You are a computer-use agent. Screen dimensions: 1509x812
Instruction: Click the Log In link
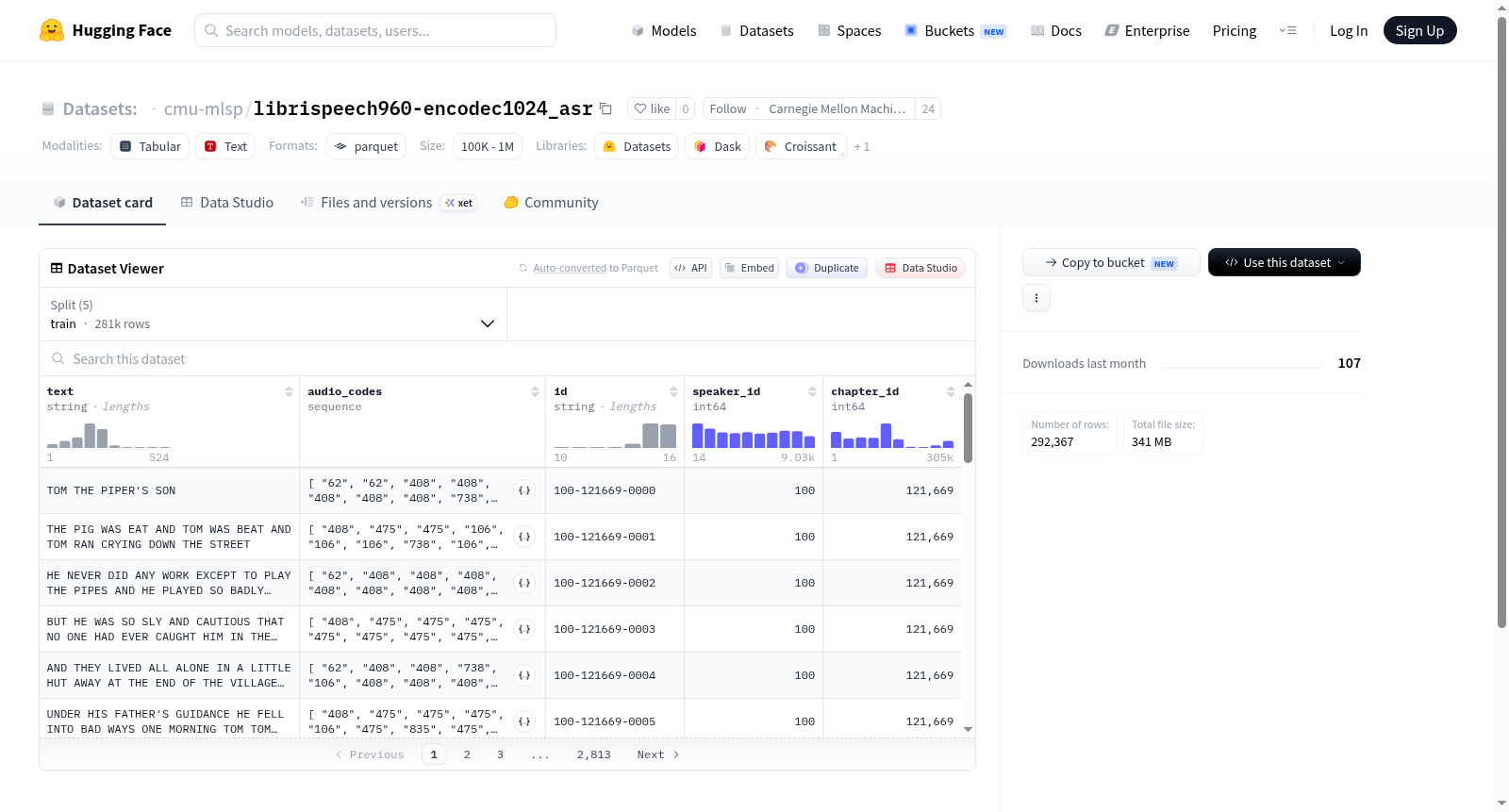click(x=1349, y=30)
